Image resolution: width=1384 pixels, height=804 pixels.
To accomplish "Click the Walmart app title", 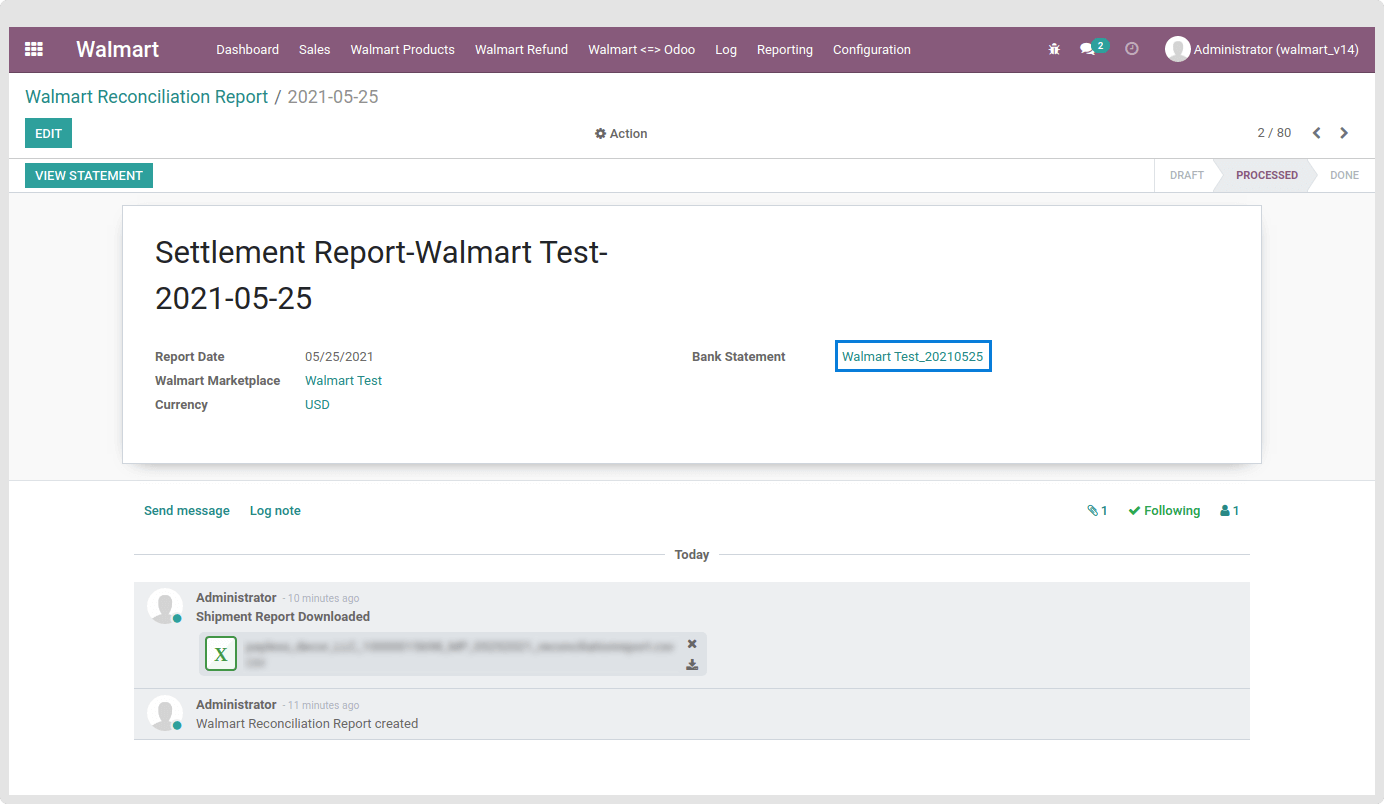I will click(x=117, y=49).
